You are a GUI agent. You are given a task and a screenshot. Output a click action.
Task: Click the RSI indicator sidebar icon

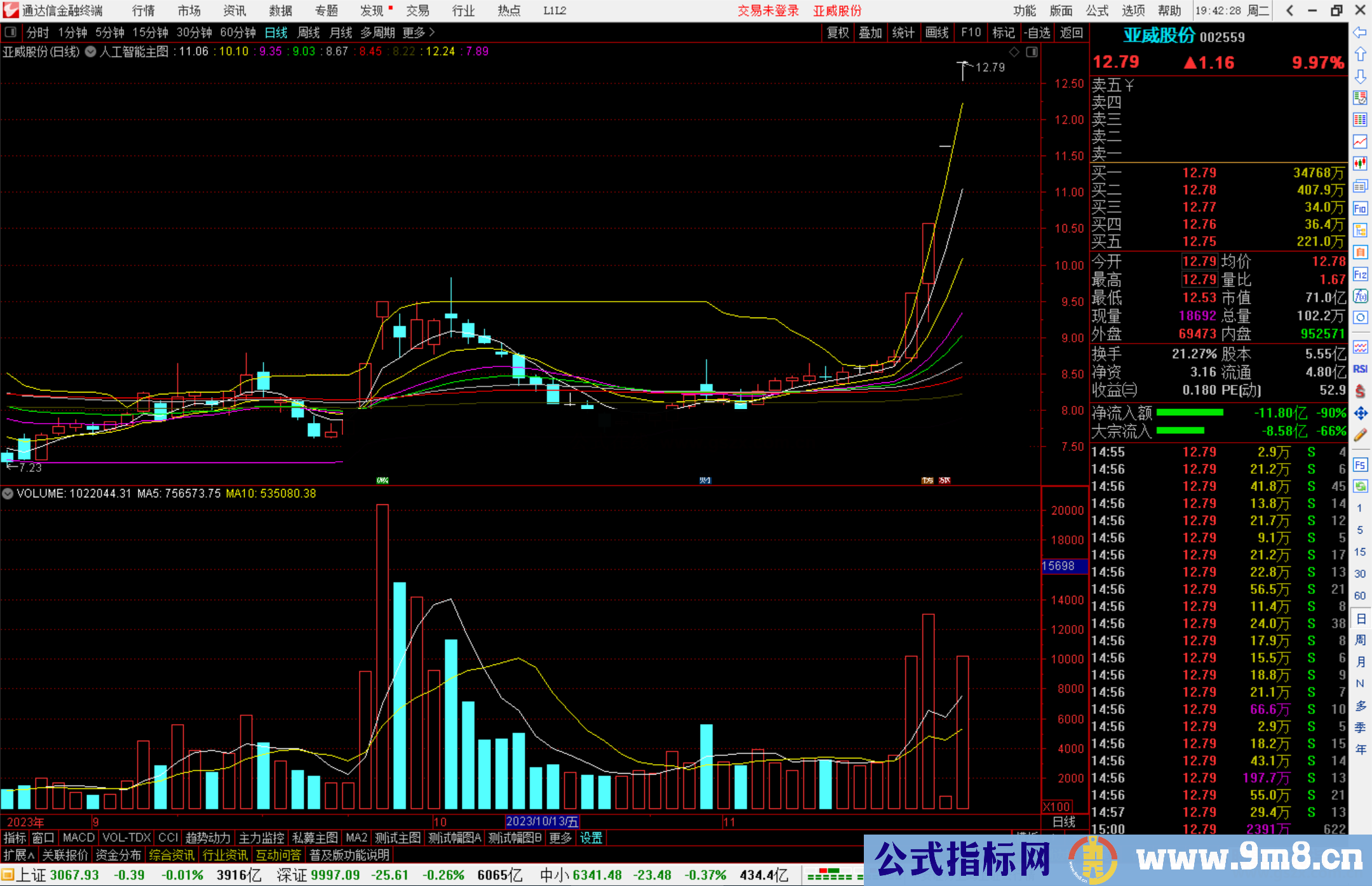(1360, 369)
